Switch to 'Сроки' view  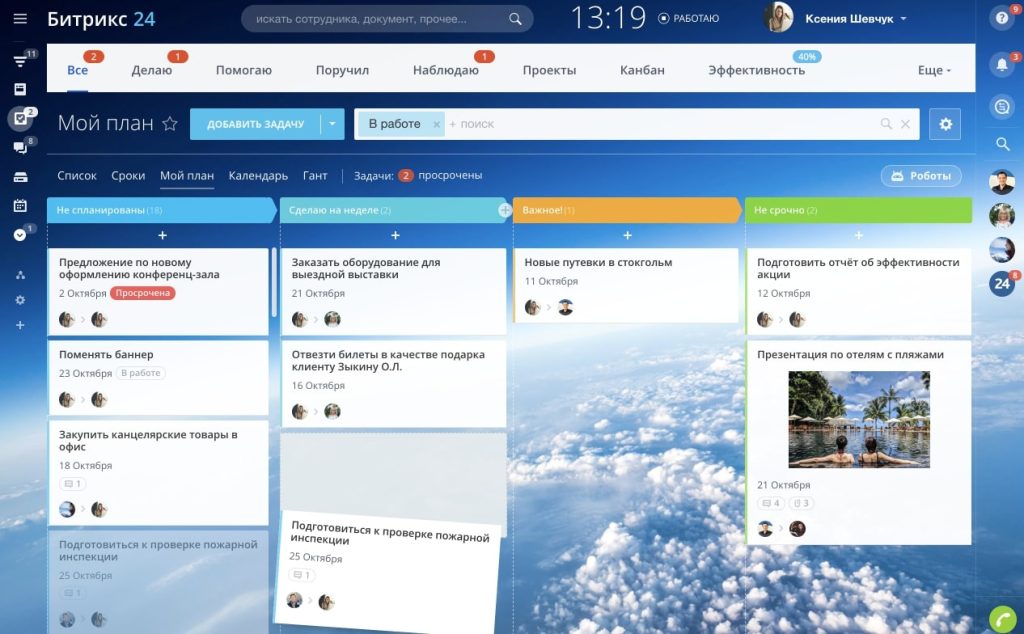(x=128, y=176)
